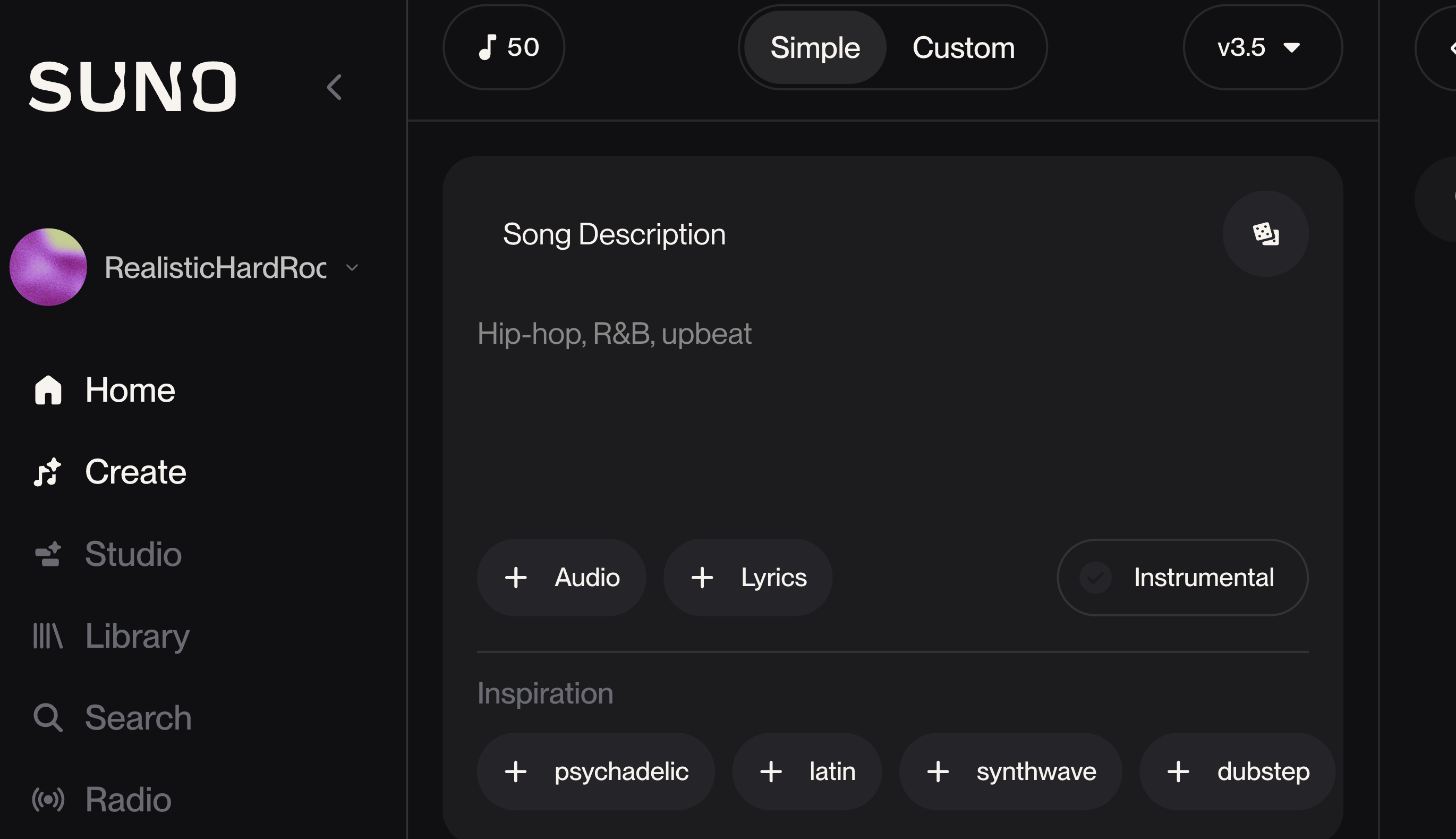The width and height of the screenshot is (1456, 839).
Task: Click the 50 credits counter
Action: click(504, 47)
